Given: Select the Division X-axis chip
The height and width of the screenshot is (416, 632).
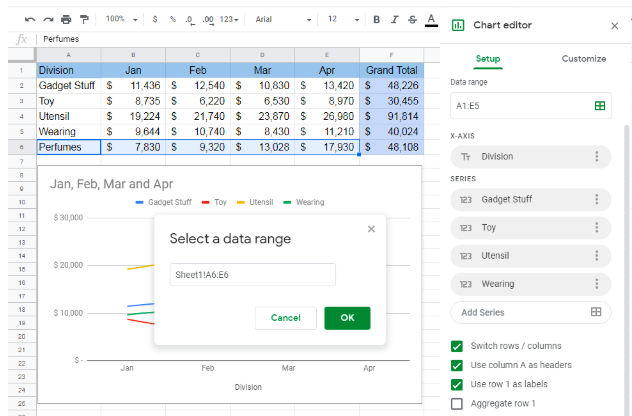Looking at the screenshot, I should tap(530, 156).
